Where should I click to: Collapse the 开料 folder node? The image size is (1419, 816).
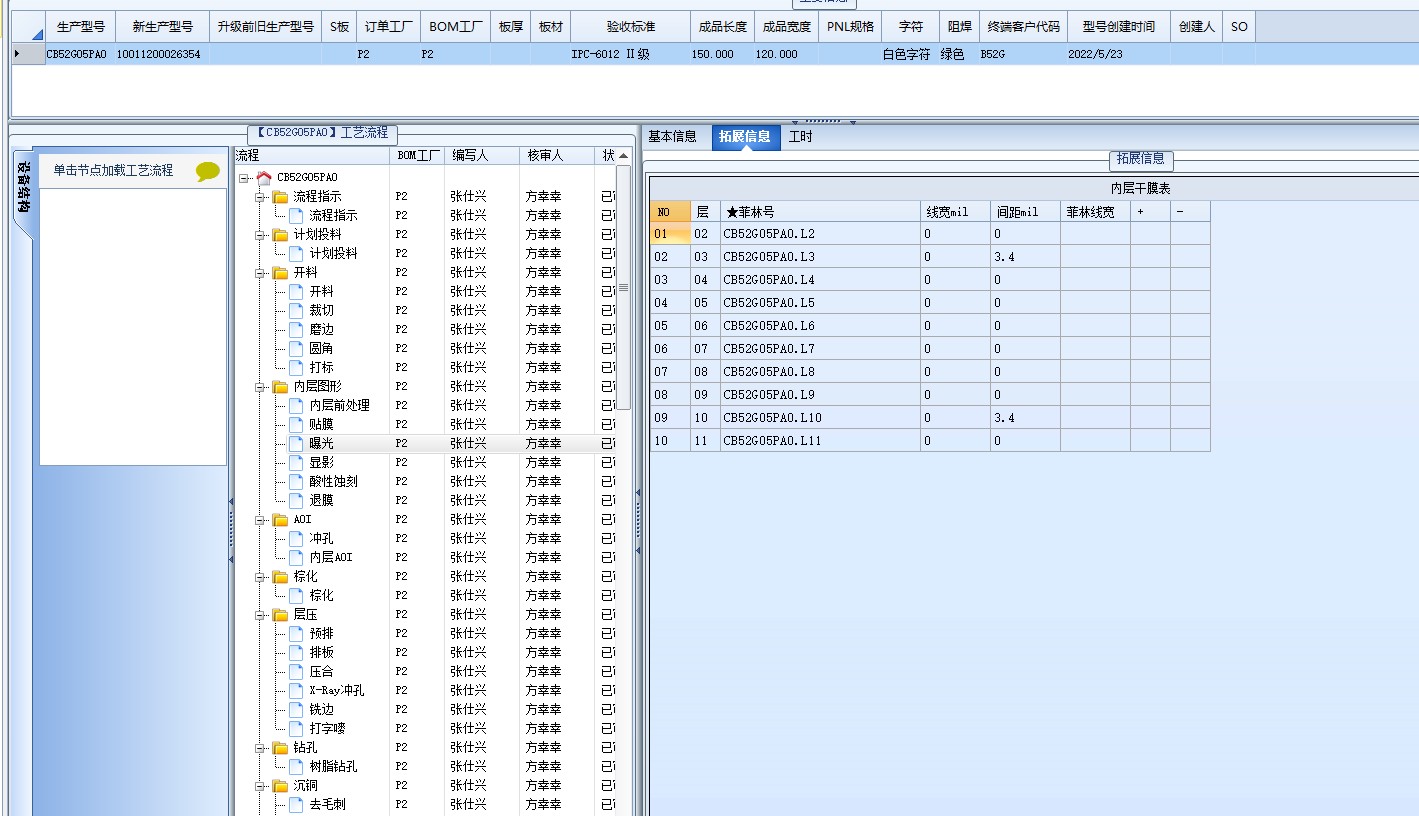coord(260,272)
